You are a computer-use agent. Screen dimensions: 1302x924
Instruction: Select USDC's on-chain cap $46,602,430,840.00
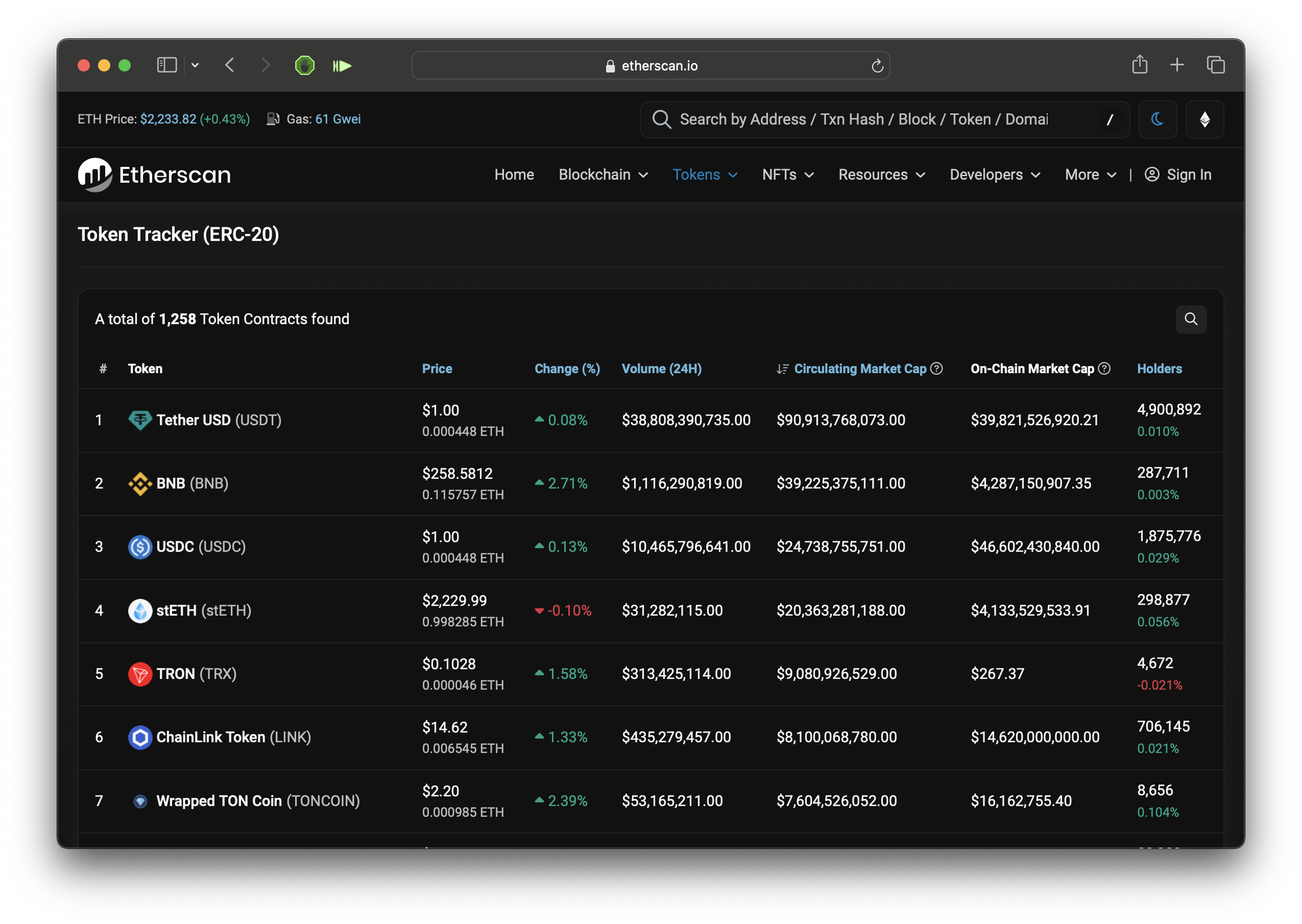pyautogui.click(x=1035, y=547)
